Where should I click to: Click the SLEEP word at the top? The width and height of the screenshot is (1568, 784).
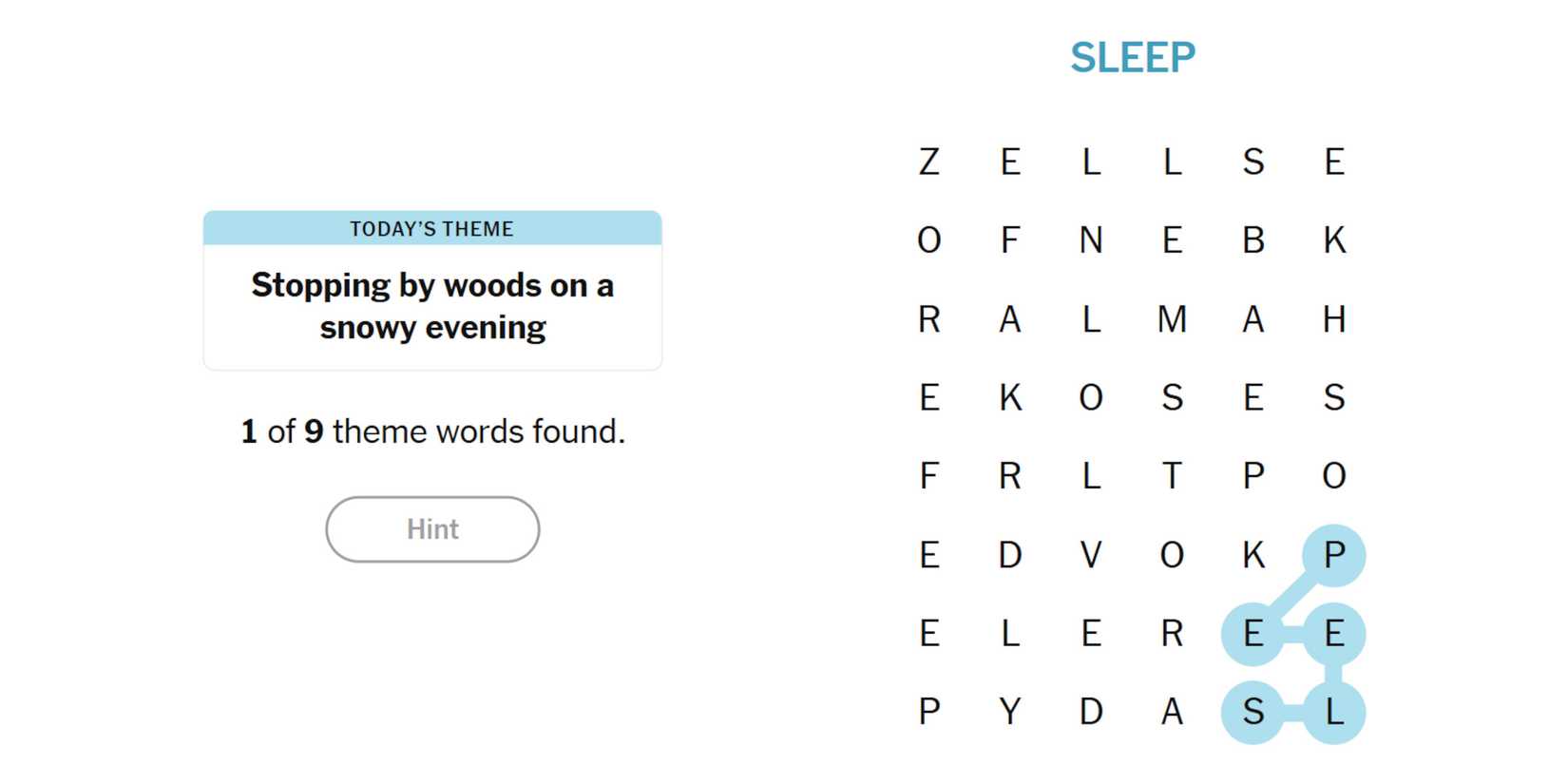1133,58
